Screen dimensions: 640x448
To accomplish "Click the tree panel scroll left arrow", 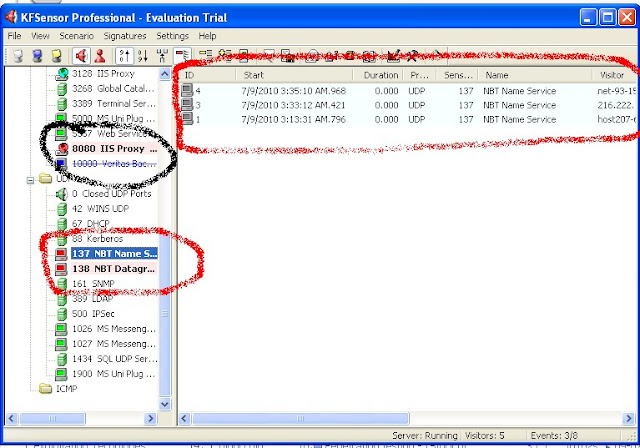I will pos(11,418).
